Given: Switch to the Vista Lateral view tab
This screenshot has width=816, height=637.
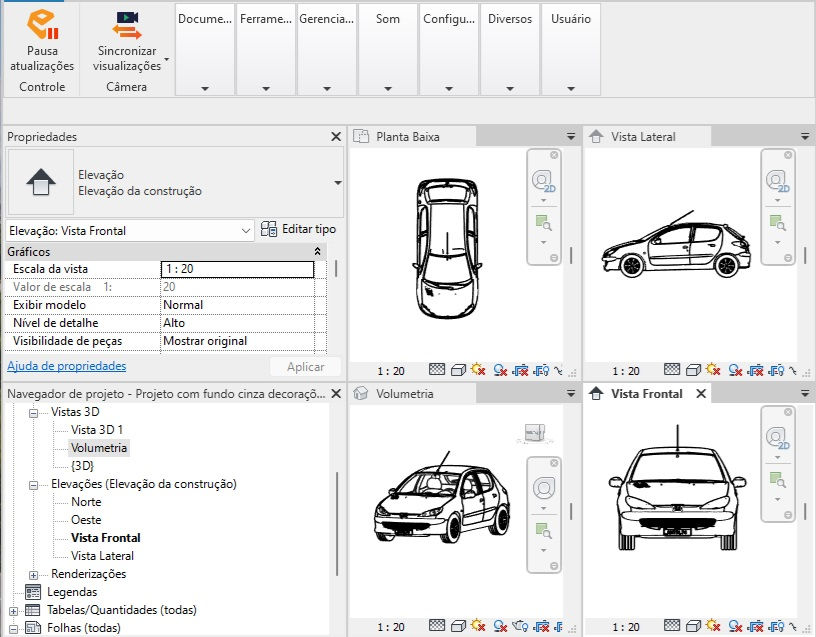Looking at the screenshot, I should (643, 137).
